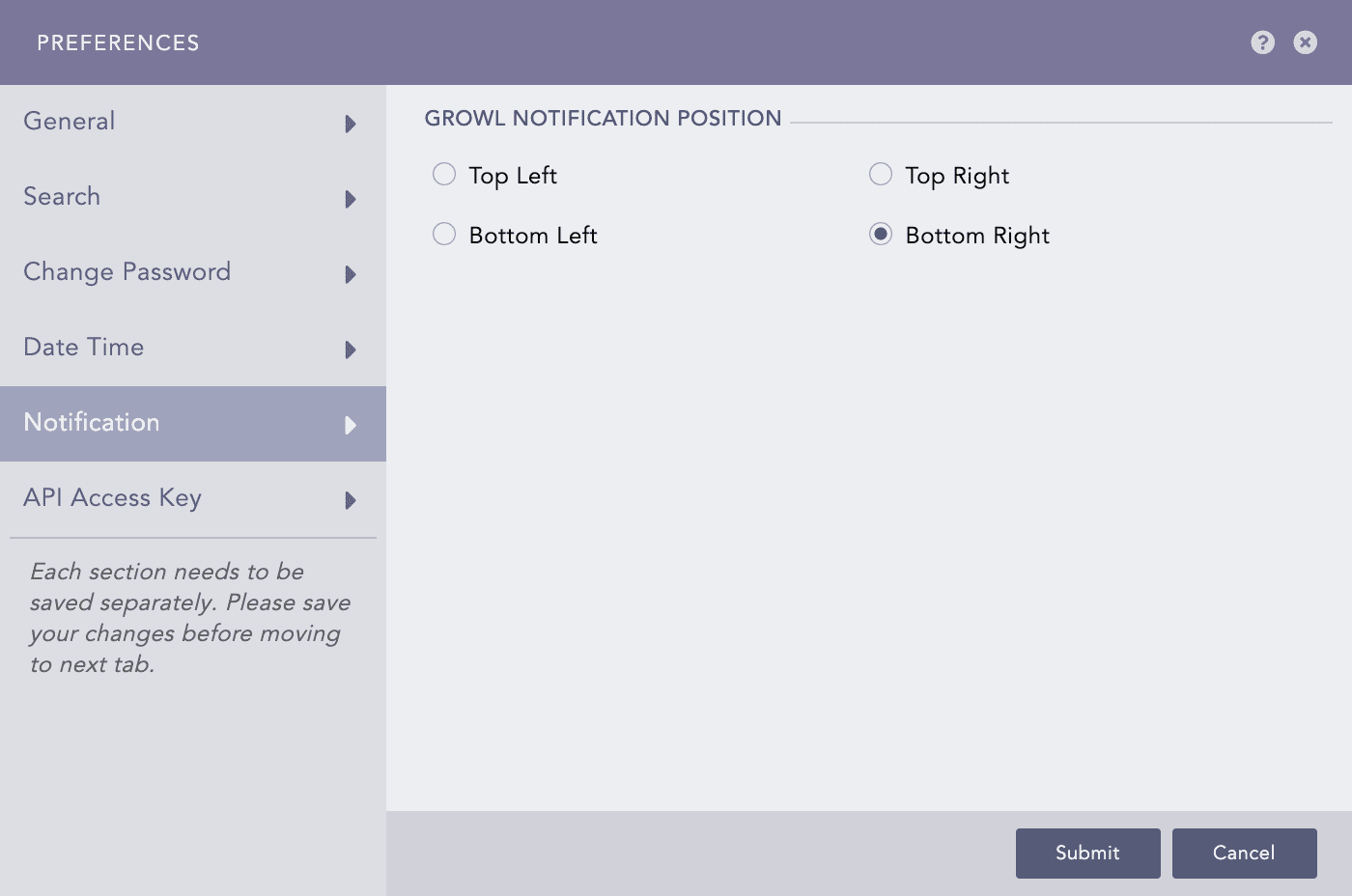Image resolution: width=1352 pixels, height=896 pixels.
Task: Open the General preferences tab
Action: (x=70, y=122)
